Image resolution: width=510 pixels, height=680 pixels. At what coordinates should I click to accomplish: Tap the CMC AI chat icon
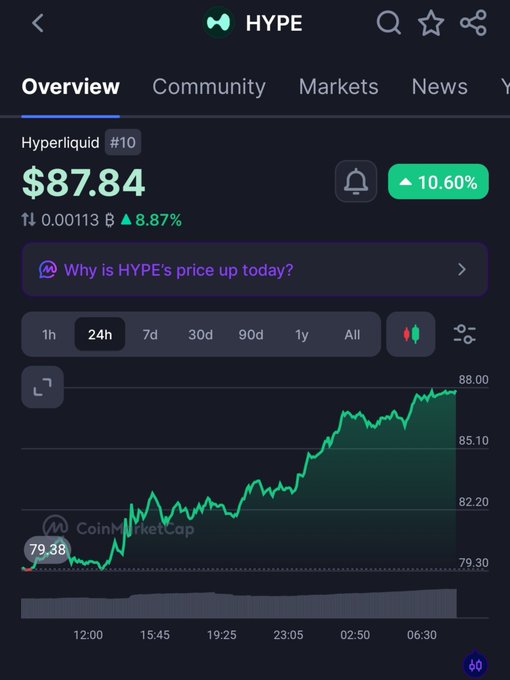coord(48,270)
